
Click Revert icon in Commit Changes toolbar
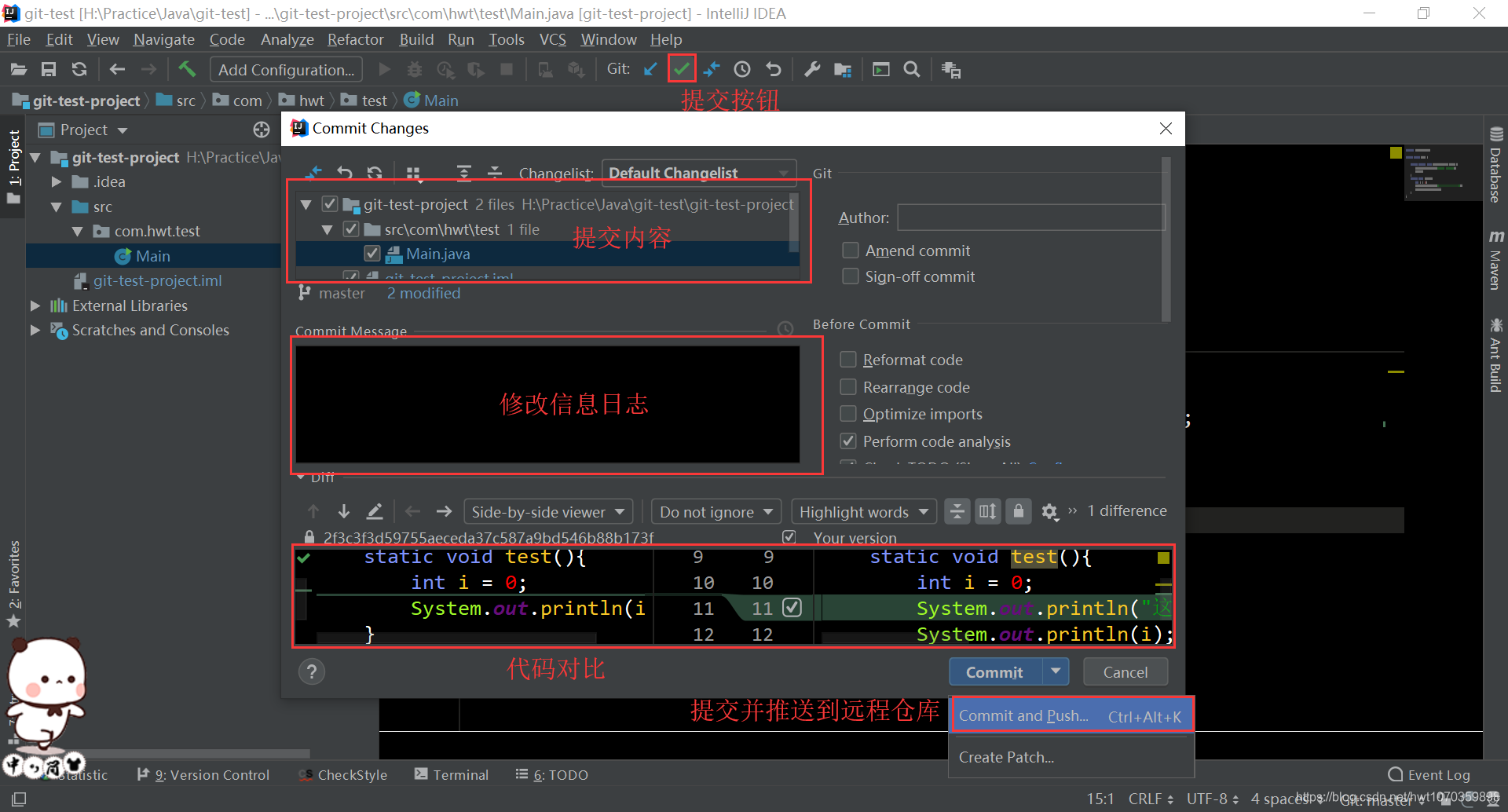tap(345, 172)
